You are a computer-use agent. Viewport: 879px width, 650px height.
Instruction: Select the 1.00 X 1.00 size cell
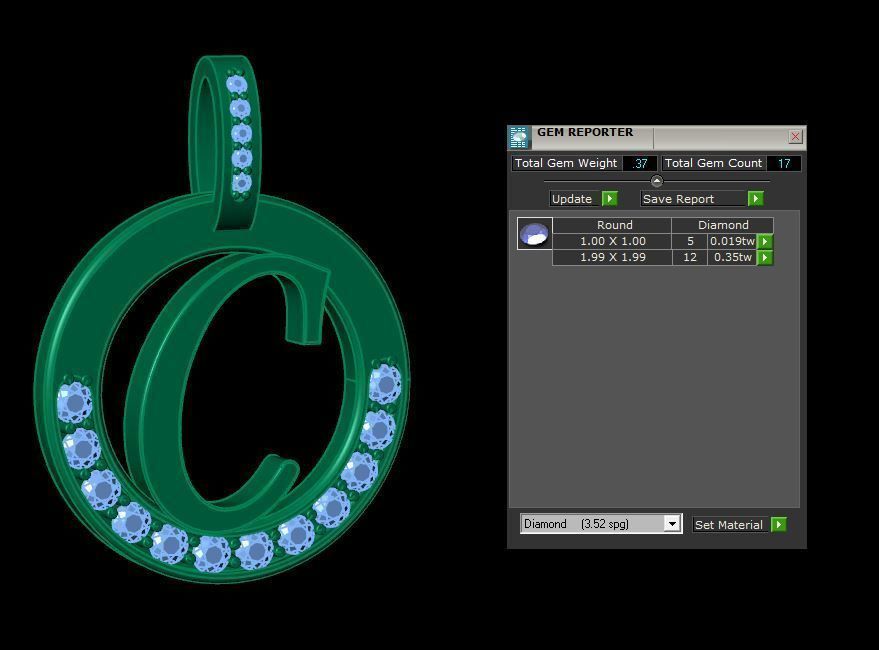[612, 241]
